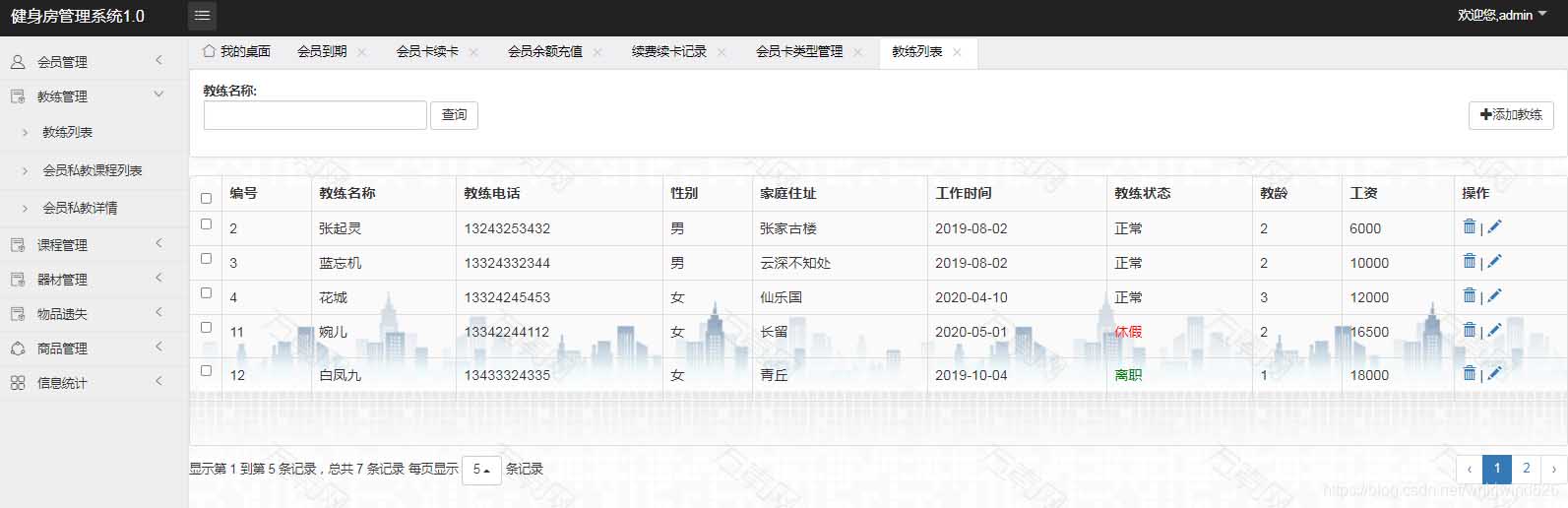Click the 健身房管理系统1.0 title
1568x508 pixels.
(x=78, y=16)
